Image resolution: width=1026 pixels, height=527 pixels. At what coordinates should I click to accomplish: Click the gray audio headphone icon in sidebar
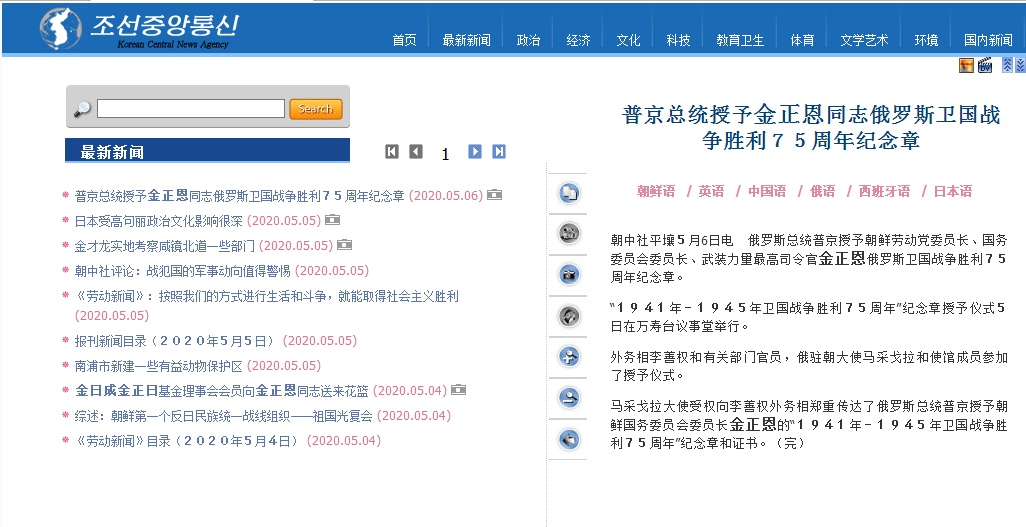pos(569,316)
